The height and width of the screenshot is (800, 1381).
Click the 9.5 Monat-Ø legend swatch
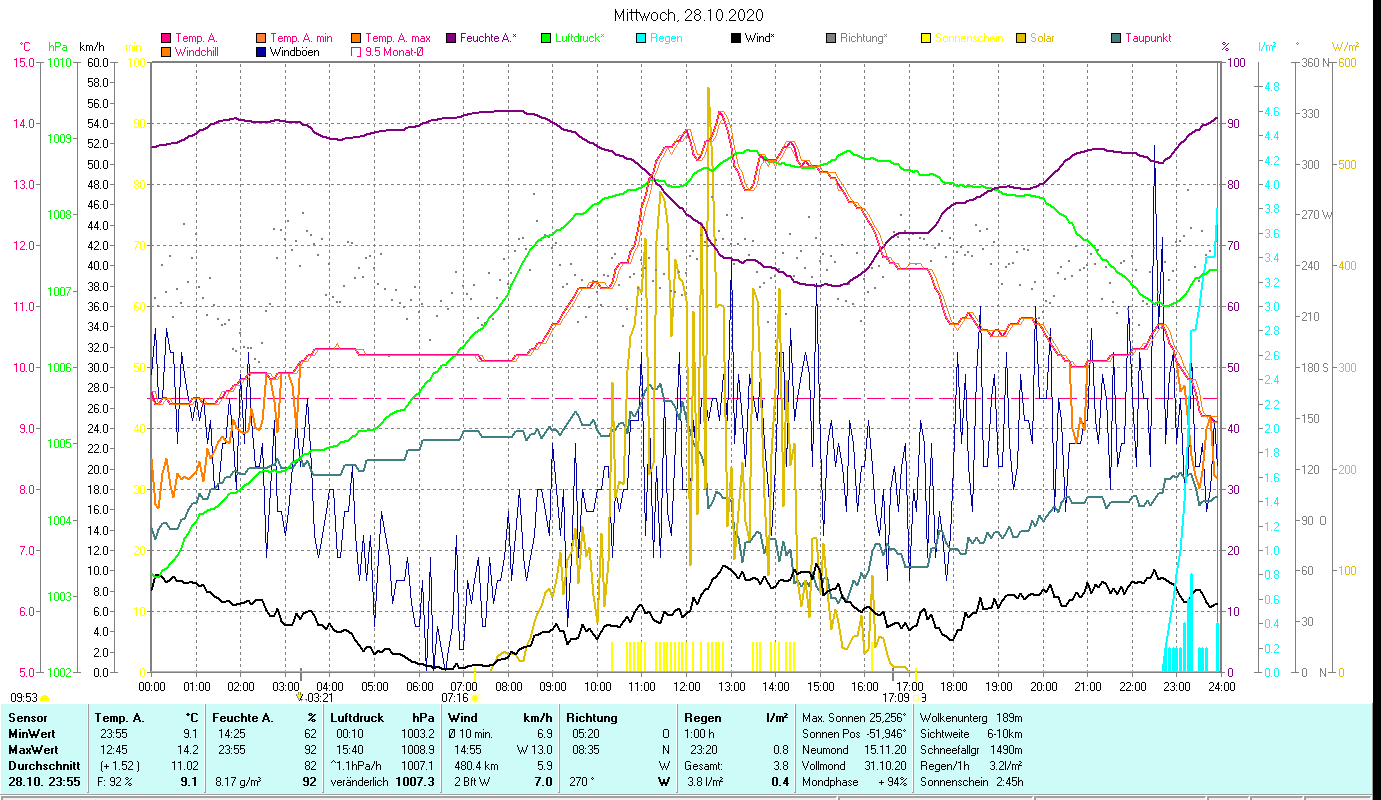[x=355, y=52]
